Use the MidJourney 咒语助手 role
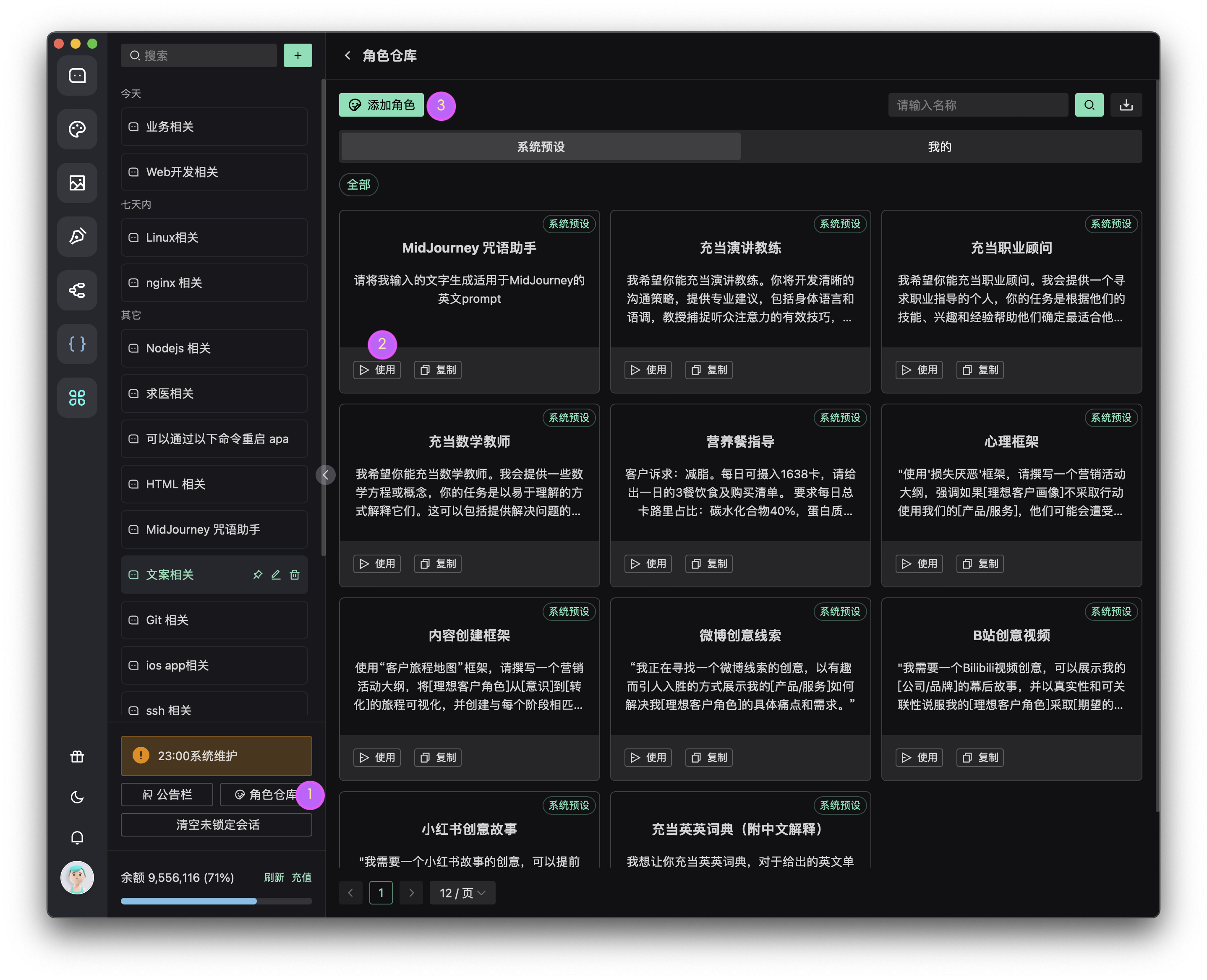The width and height of the screenshot is (1207, 980). 377,370
